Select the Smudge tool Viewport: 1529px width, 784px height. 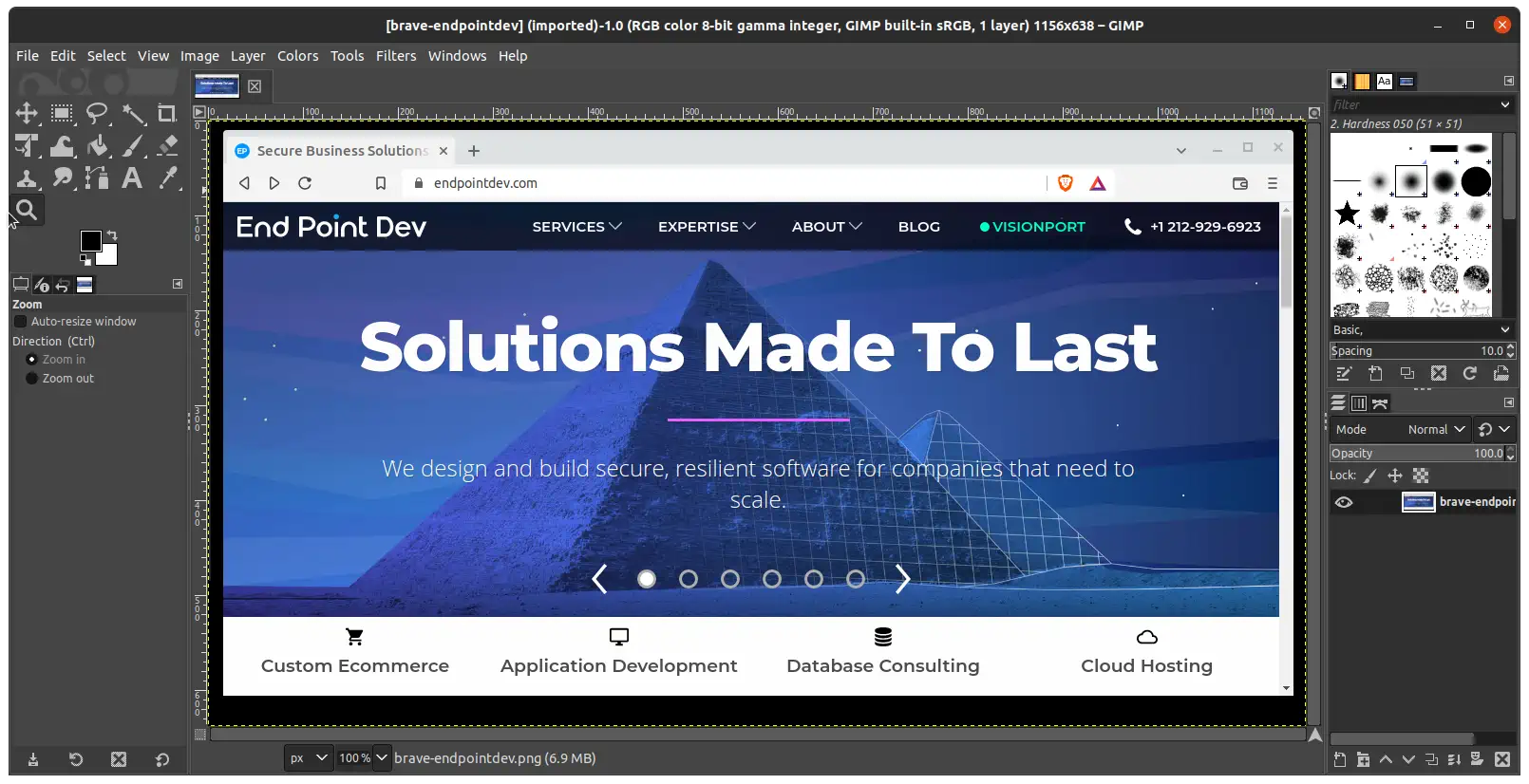coord(62,178)
